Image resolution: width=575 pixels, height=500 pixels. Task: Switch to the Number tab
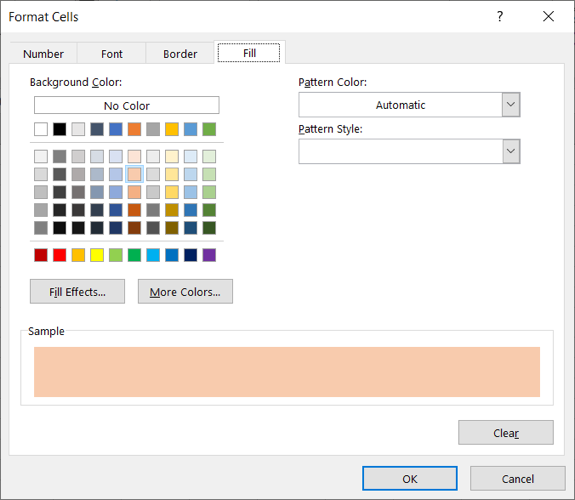(x=43, y=54)
